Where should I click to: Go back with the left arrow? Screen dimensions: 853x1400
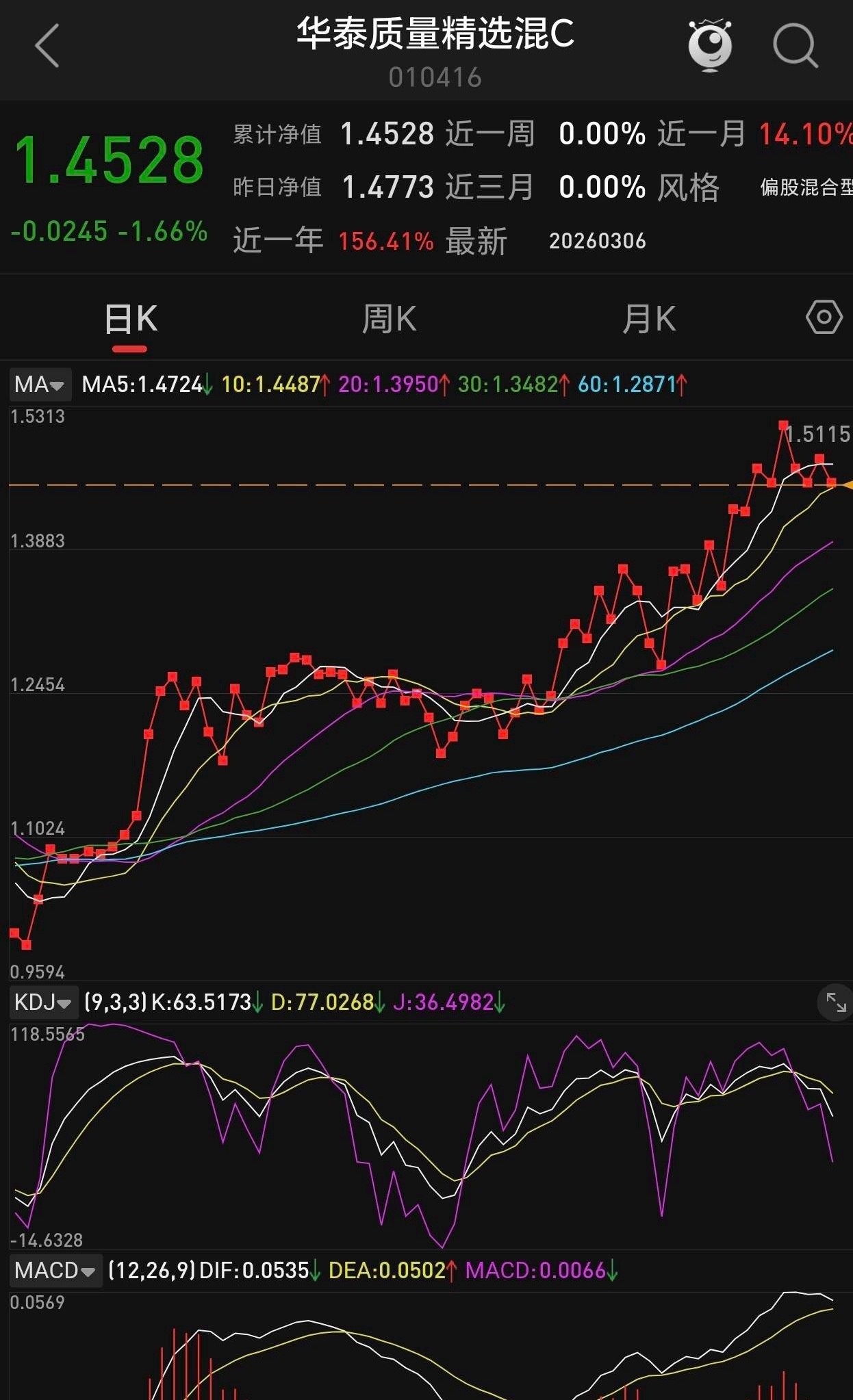coord(47,46)
